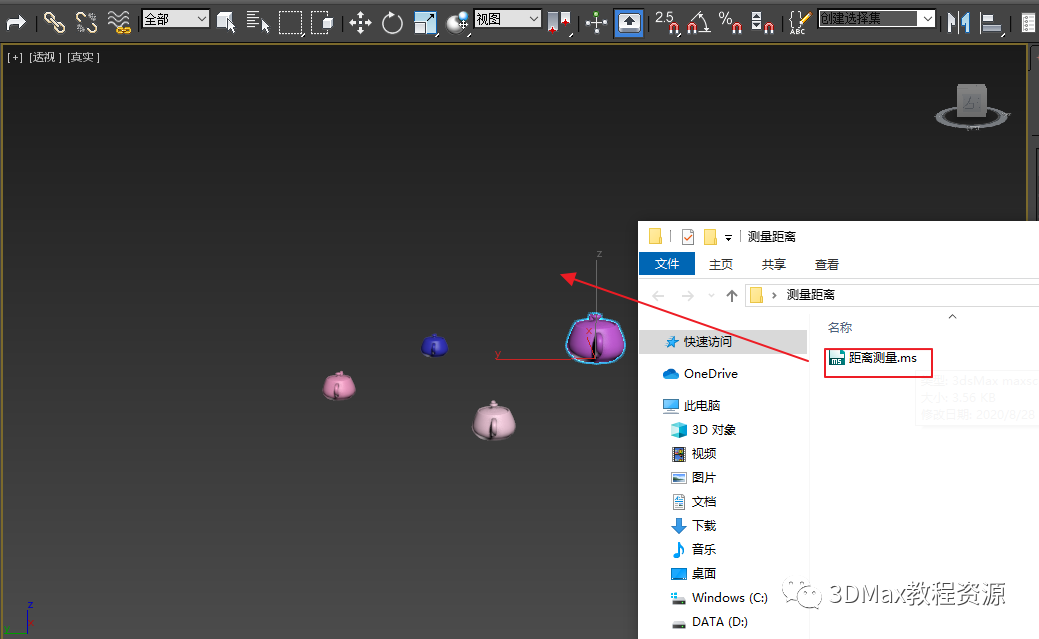Open the Align tool
The height and width of the screenshot is (639, 1039).
click(992, 20)
